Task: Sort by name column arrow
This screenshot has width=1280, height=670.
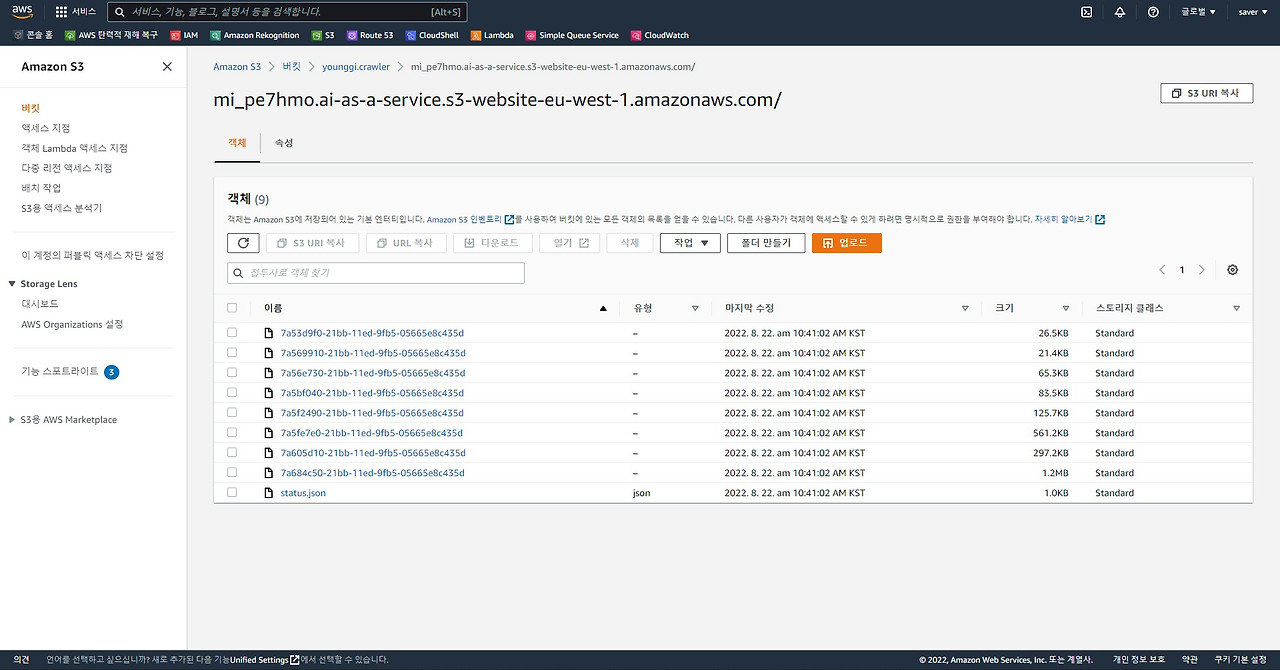Action: [x=603, y=309]
